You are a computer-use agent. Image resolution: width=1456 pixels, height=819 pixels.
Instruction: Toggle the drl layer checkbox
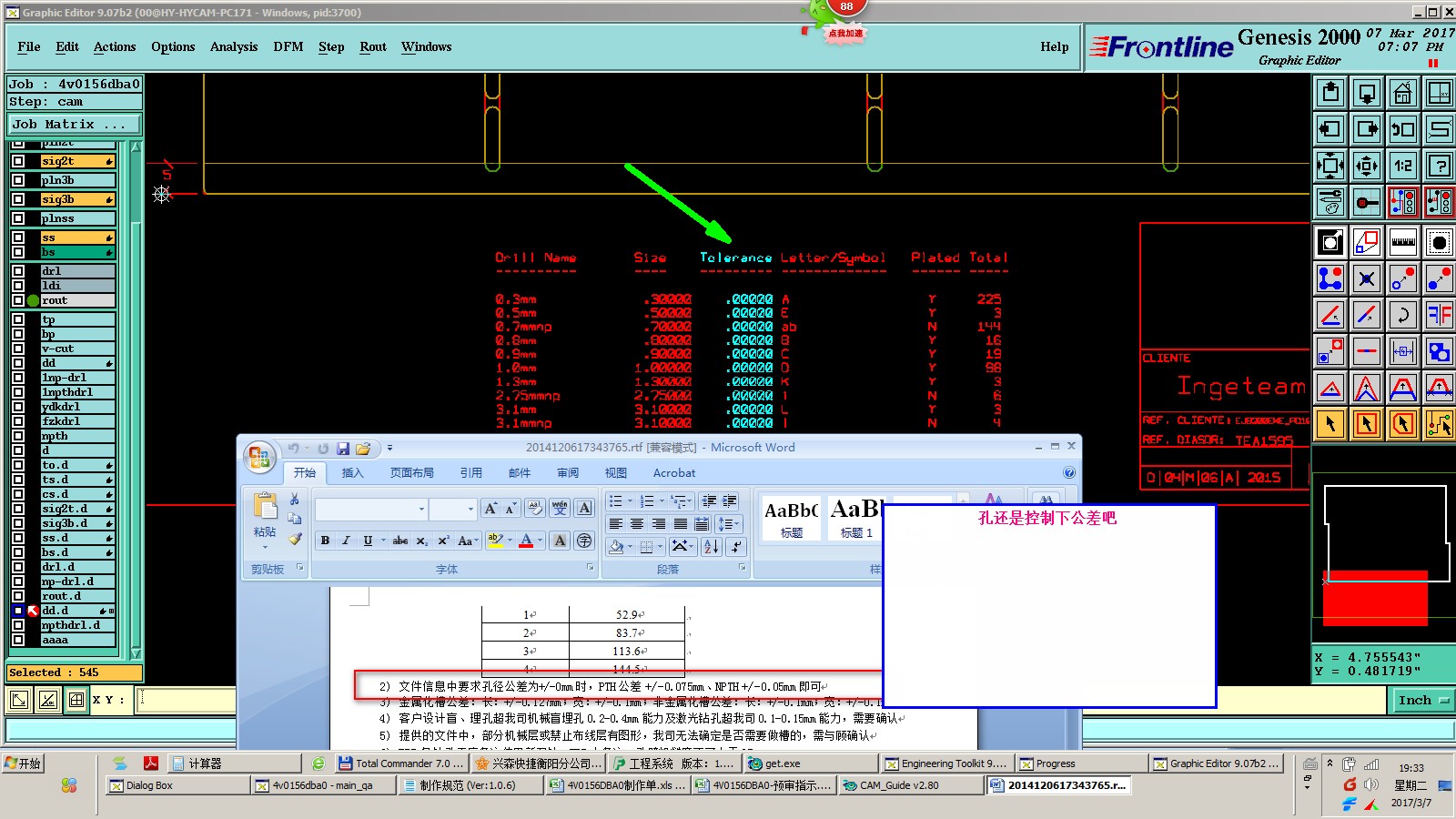coord(18,271)
